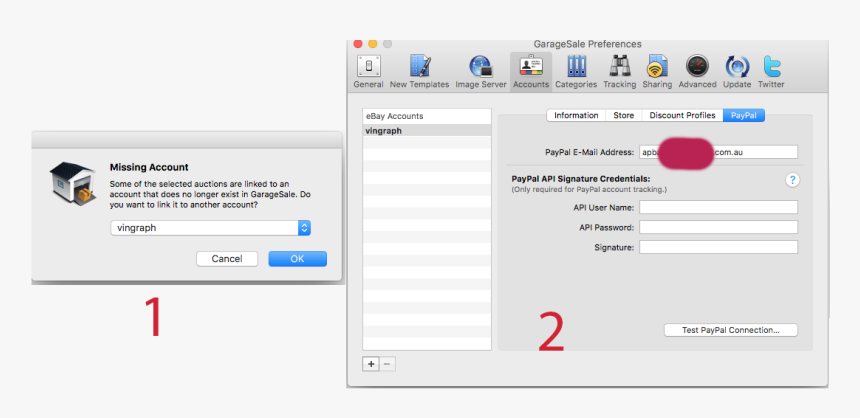Click the PayPal E-Mail Address field
Image resolution: width=860 pixels, height=418 pixels.
[718, 152]
